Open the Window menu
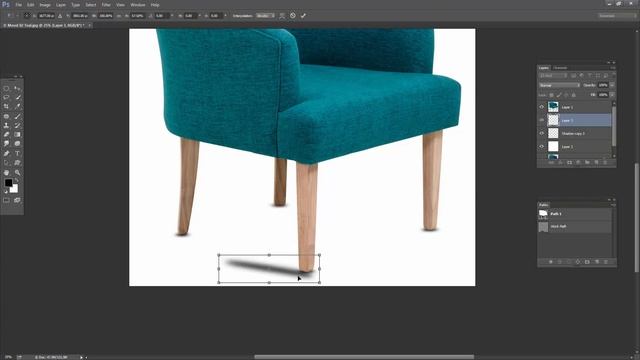640x360 pixels. pos(138,5)
